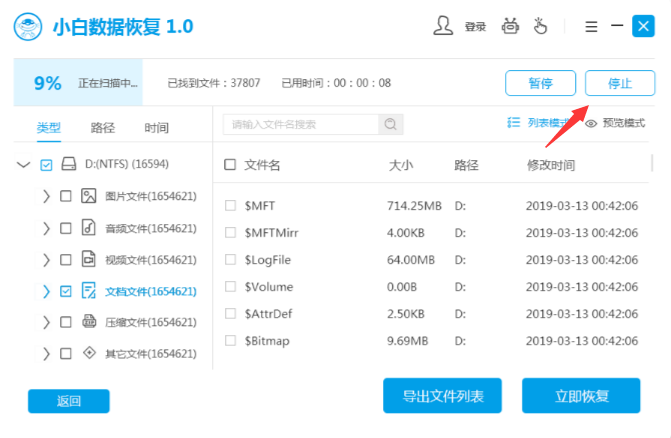
Task: Switch to the 时间 tab
Action: [x=156, y=128]
